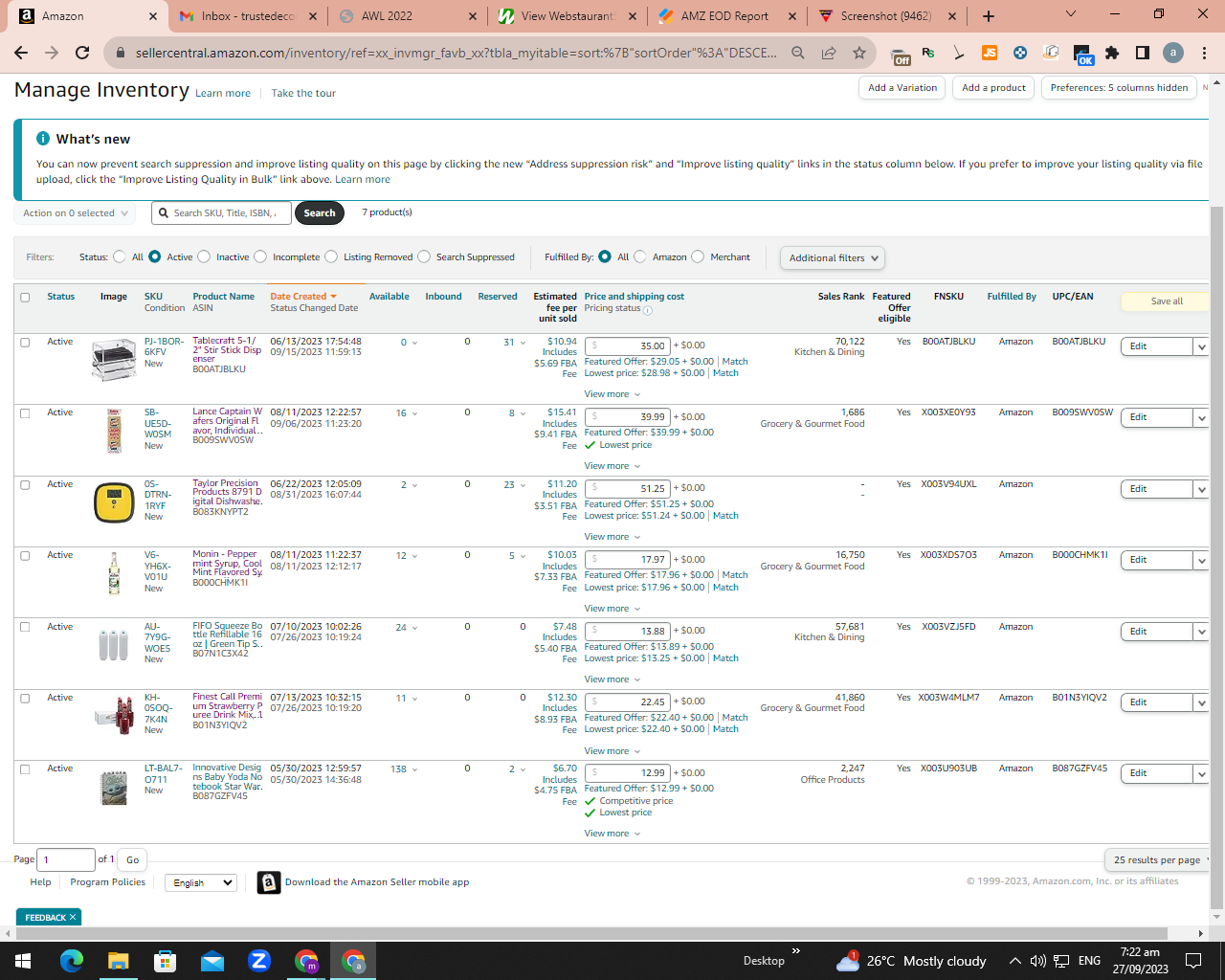The width and height of the screenshot is (1225, 980).
Task: Switch to the AWL 2022 tab
Action: (x=406, y=16)
